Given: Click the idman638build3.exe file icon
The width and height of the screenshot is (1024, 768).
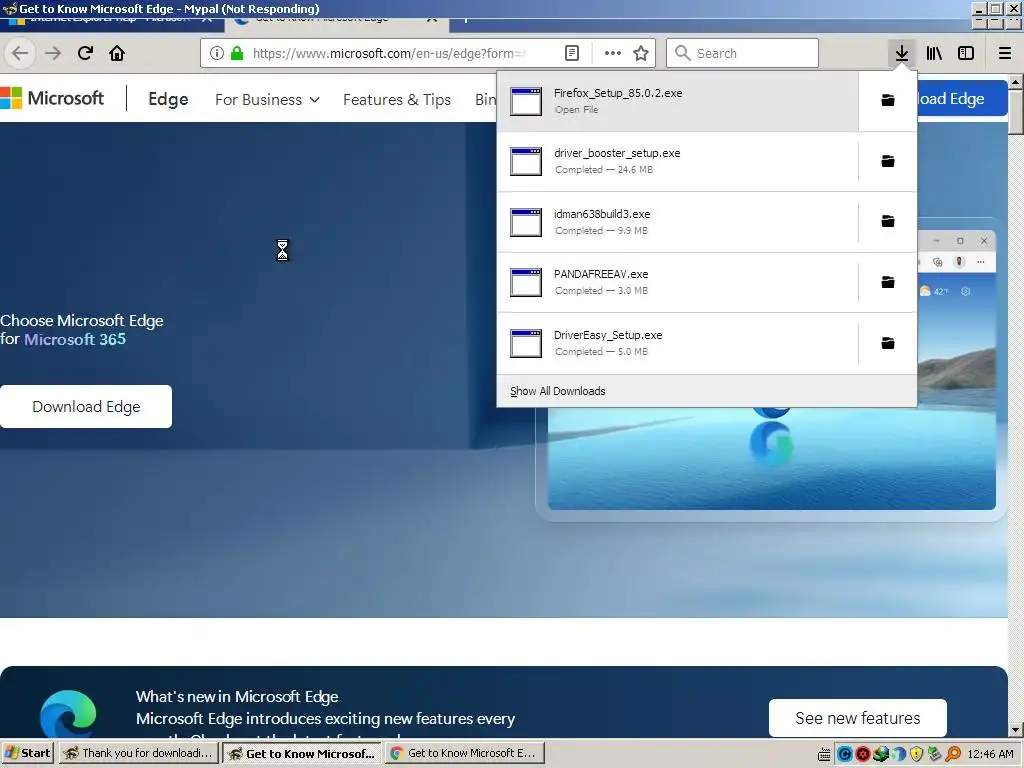Looking at the screenshot, I should (x=526, y=222).
